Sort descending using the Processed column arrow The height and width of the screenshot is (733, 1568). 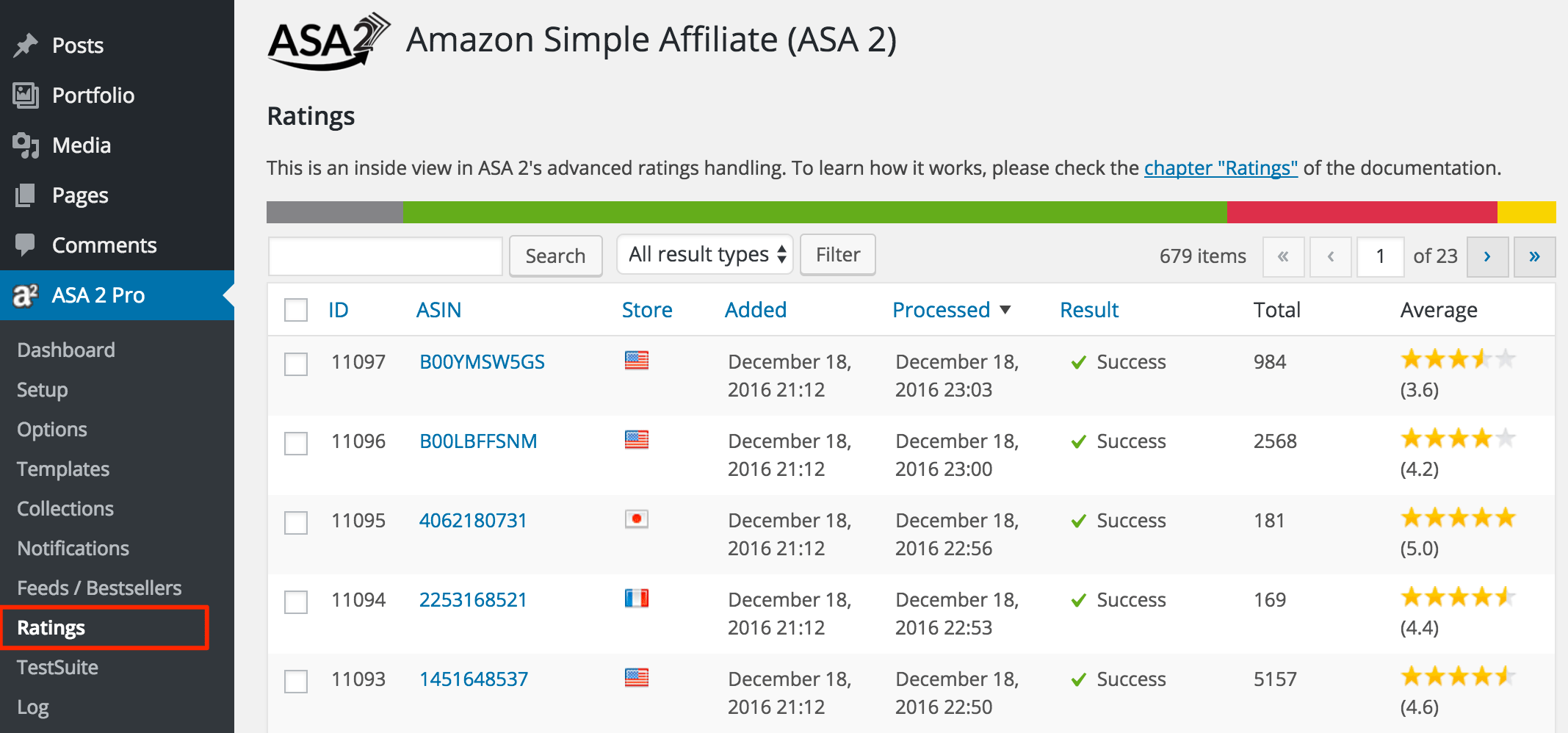click(1006, 309)
